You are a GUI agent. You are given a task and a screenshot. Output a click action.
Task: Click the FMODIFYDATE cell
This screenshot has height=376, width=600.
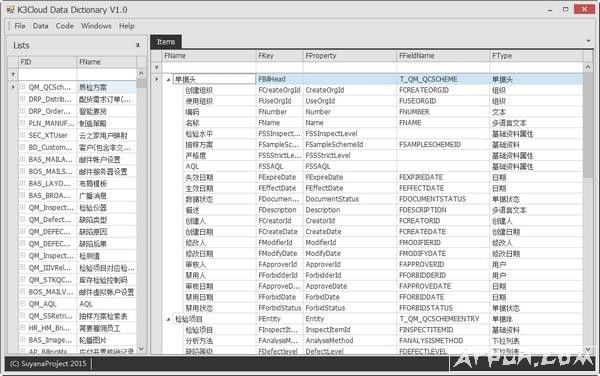point(443,254)
